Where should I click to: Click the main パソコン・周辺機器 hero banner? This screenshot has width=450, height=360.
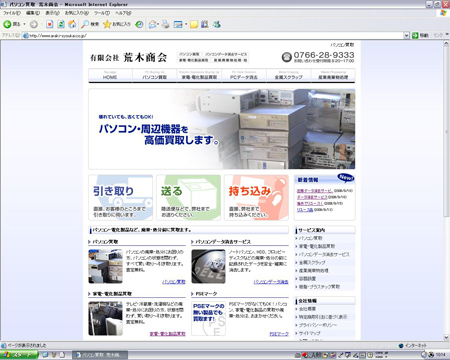pos(222,129)
